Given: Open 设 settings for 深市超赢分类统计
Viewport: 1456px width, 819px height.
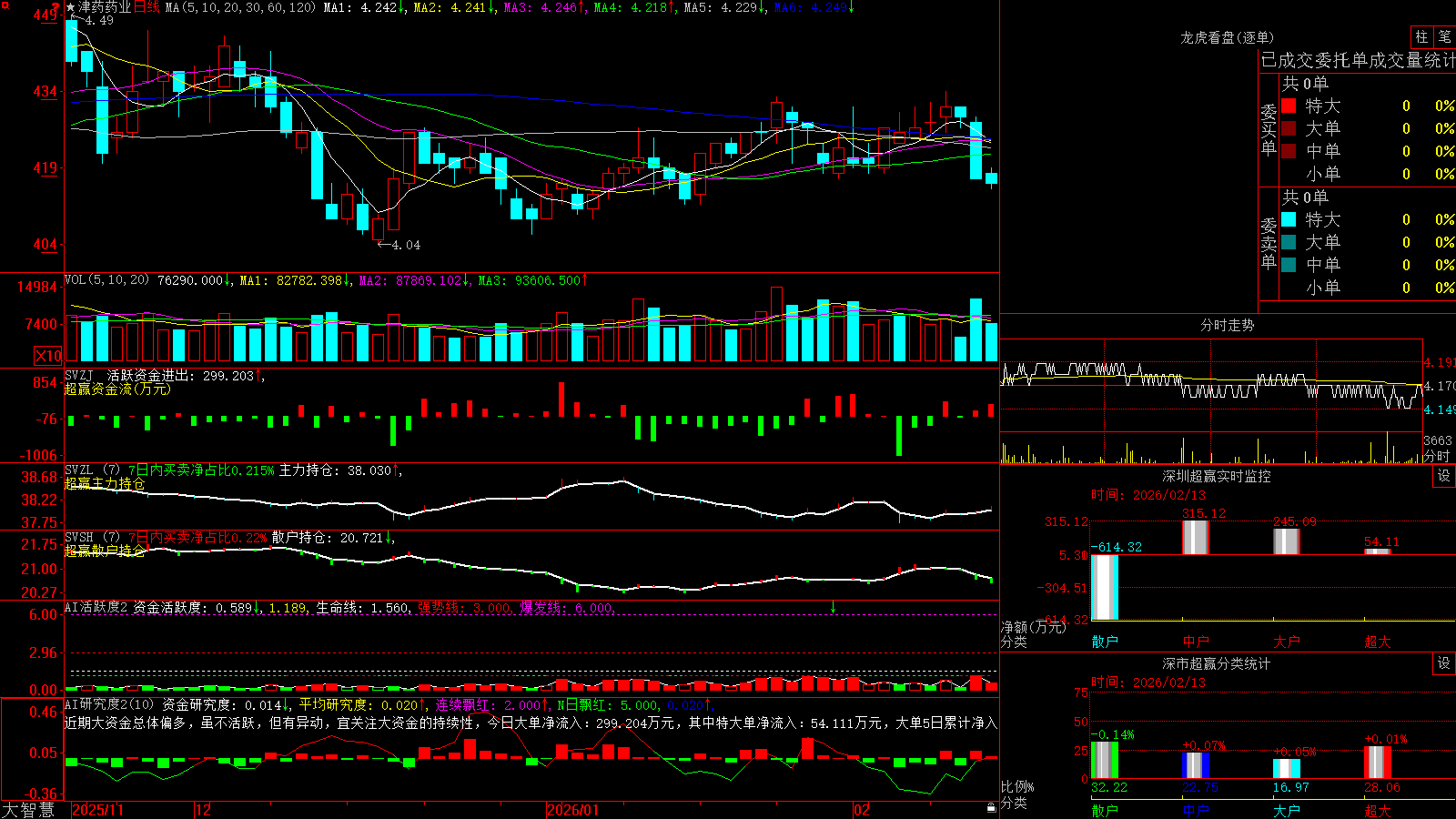Looking at the screenshot, I should pyautogui.click(x=1444, y=663).
